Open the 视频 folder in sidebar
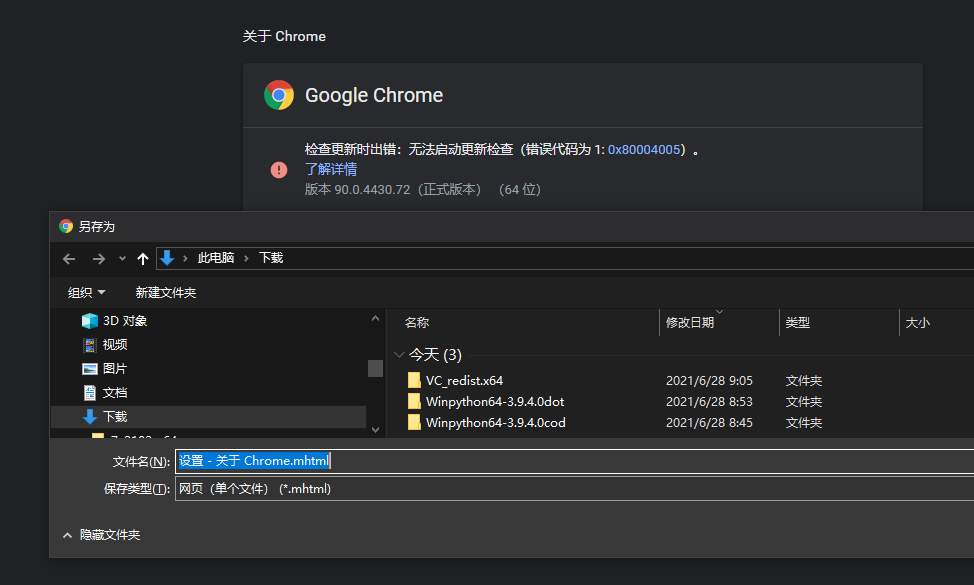 (x=115, y=345)
